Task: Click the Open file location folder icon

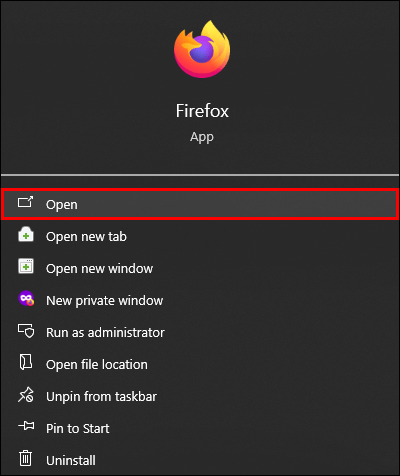Action: [x=26, y=362]
